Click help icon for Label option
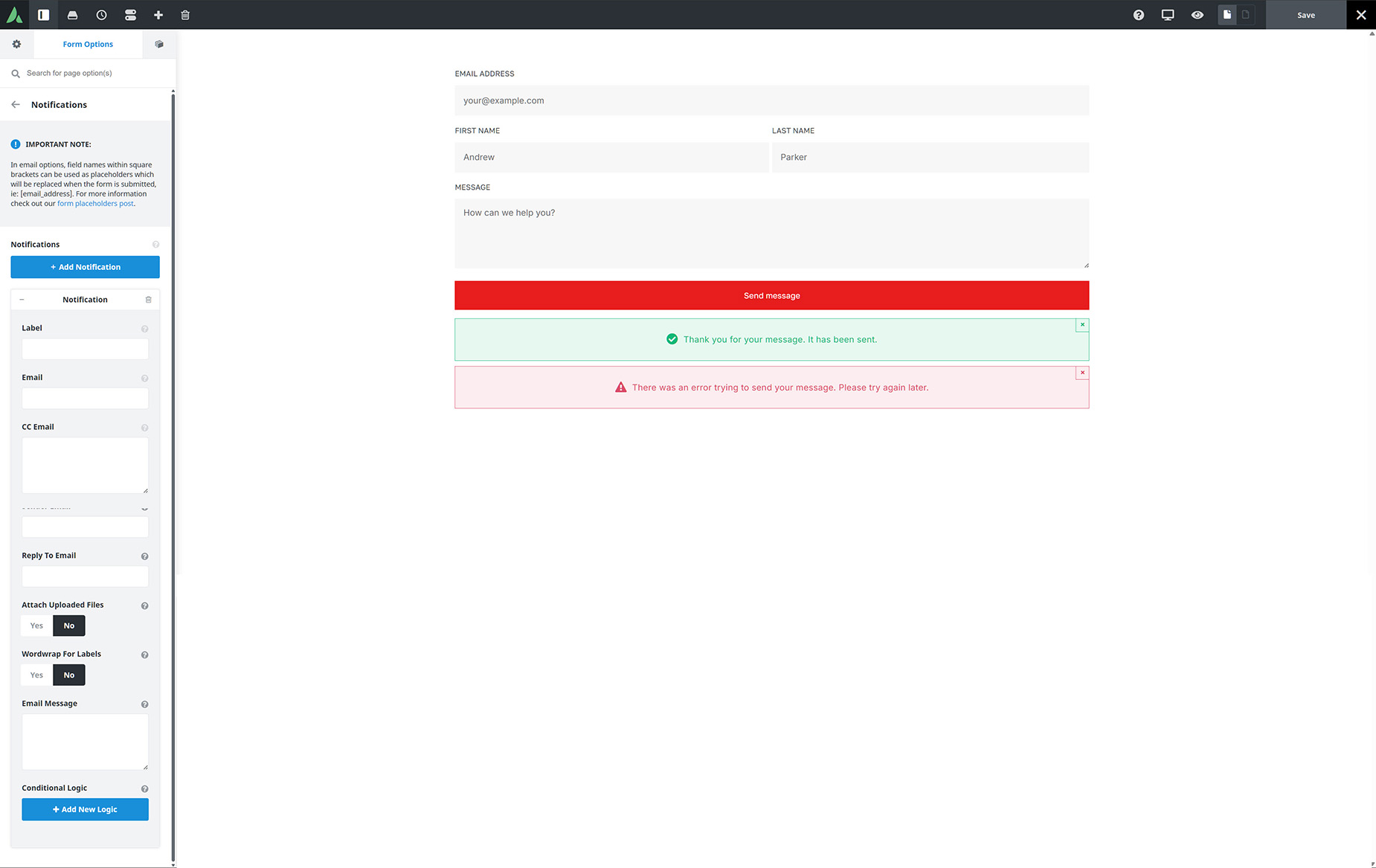 coord(144,329)
